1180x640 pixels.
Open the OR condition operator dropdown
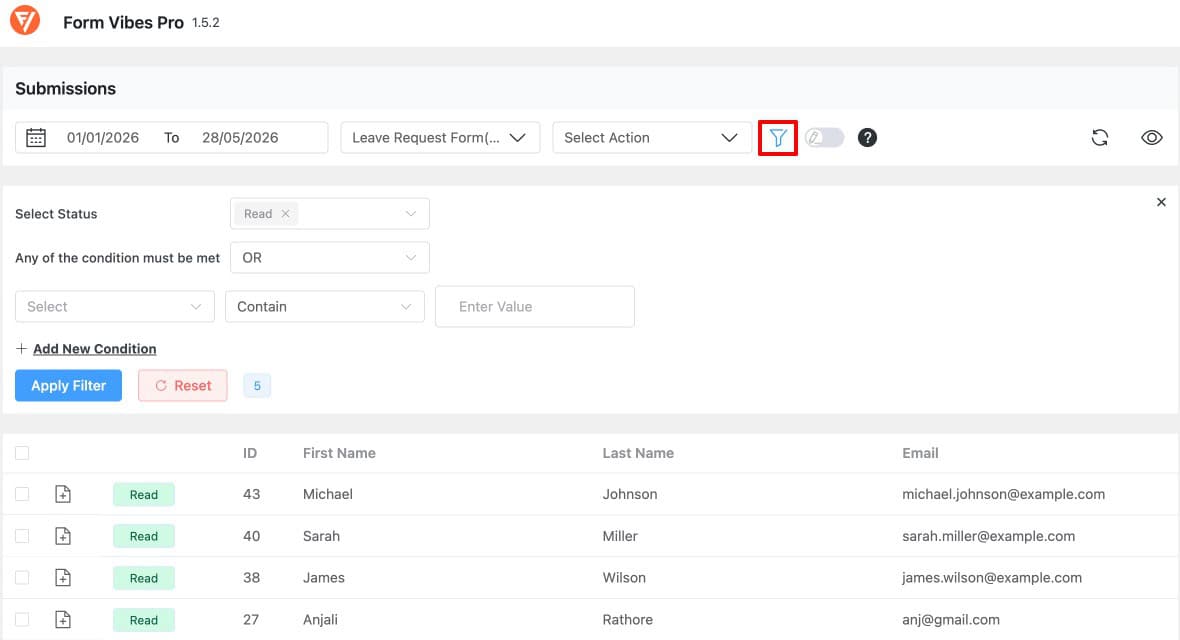pos(330,258)
